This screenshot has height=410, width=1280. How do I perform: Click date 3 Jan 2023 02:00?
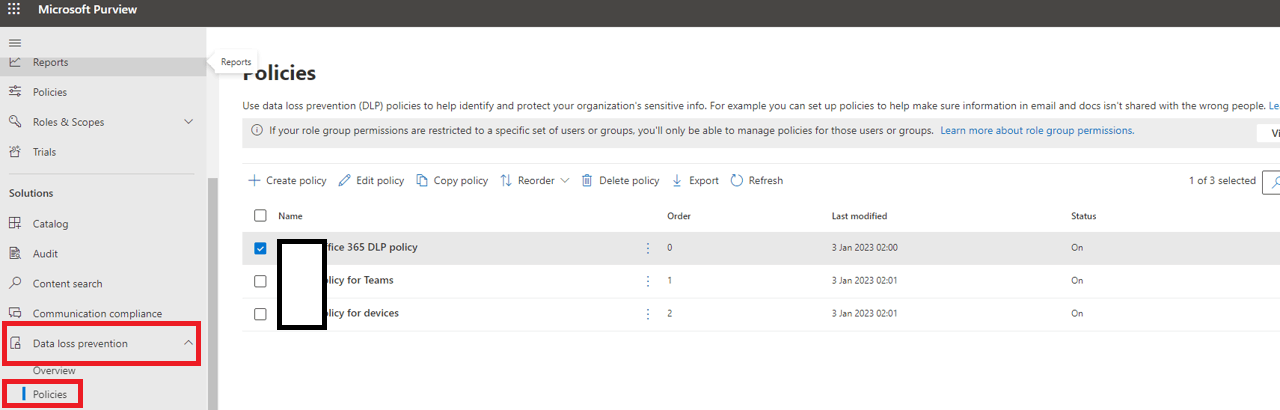(865, 248)
